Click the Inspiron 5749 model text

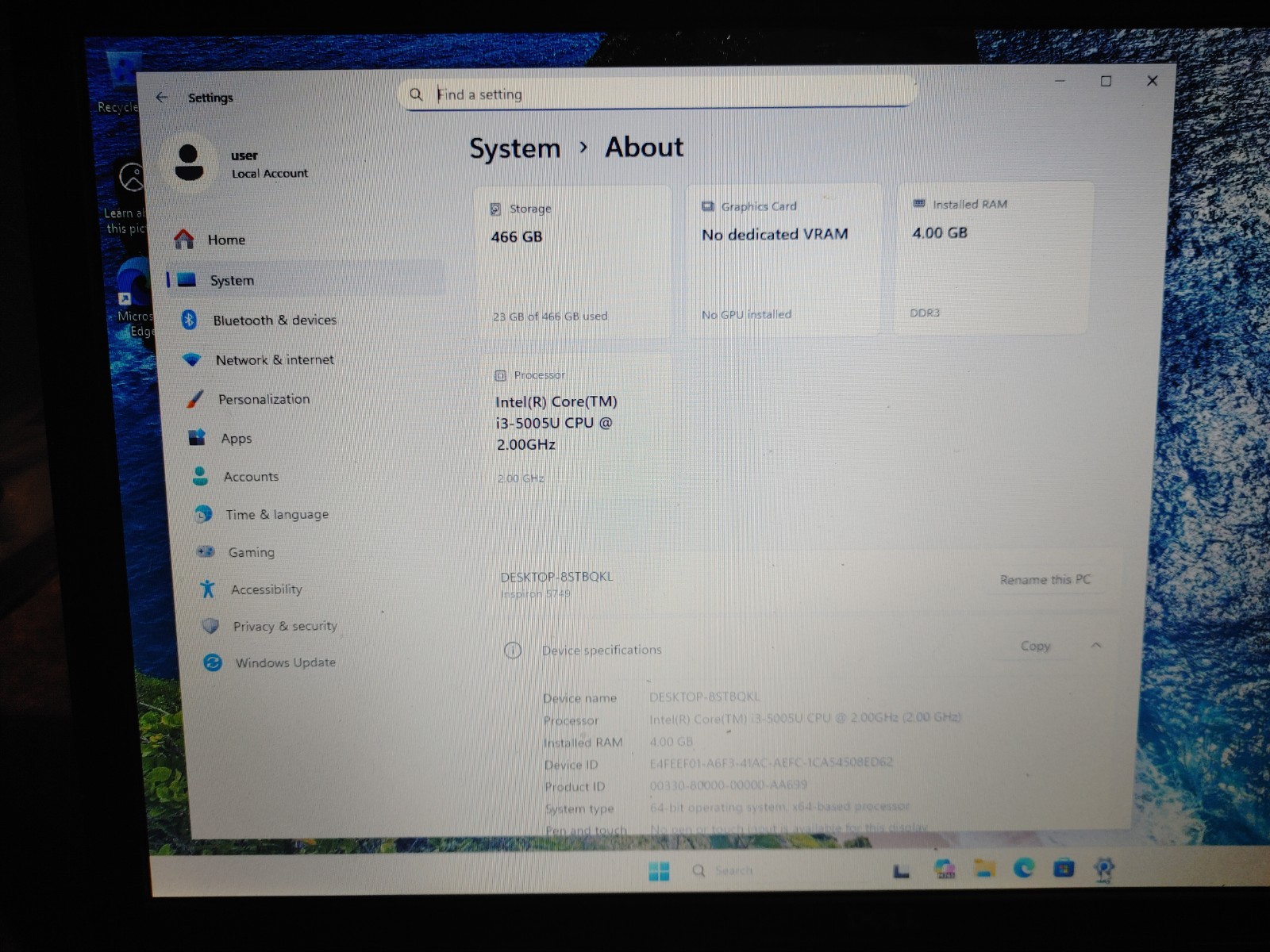pos(536,593)
